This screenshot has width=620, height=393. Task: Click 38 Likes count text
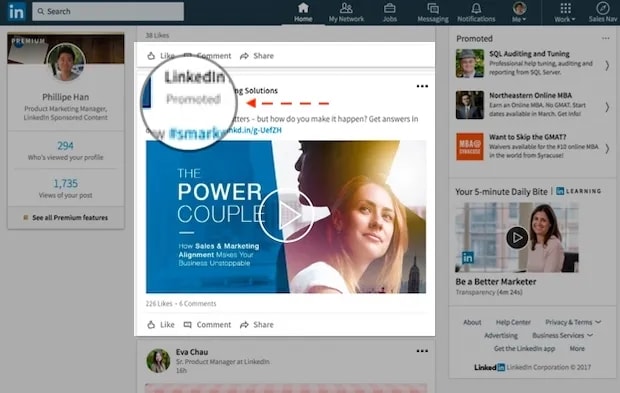(157, 36)
